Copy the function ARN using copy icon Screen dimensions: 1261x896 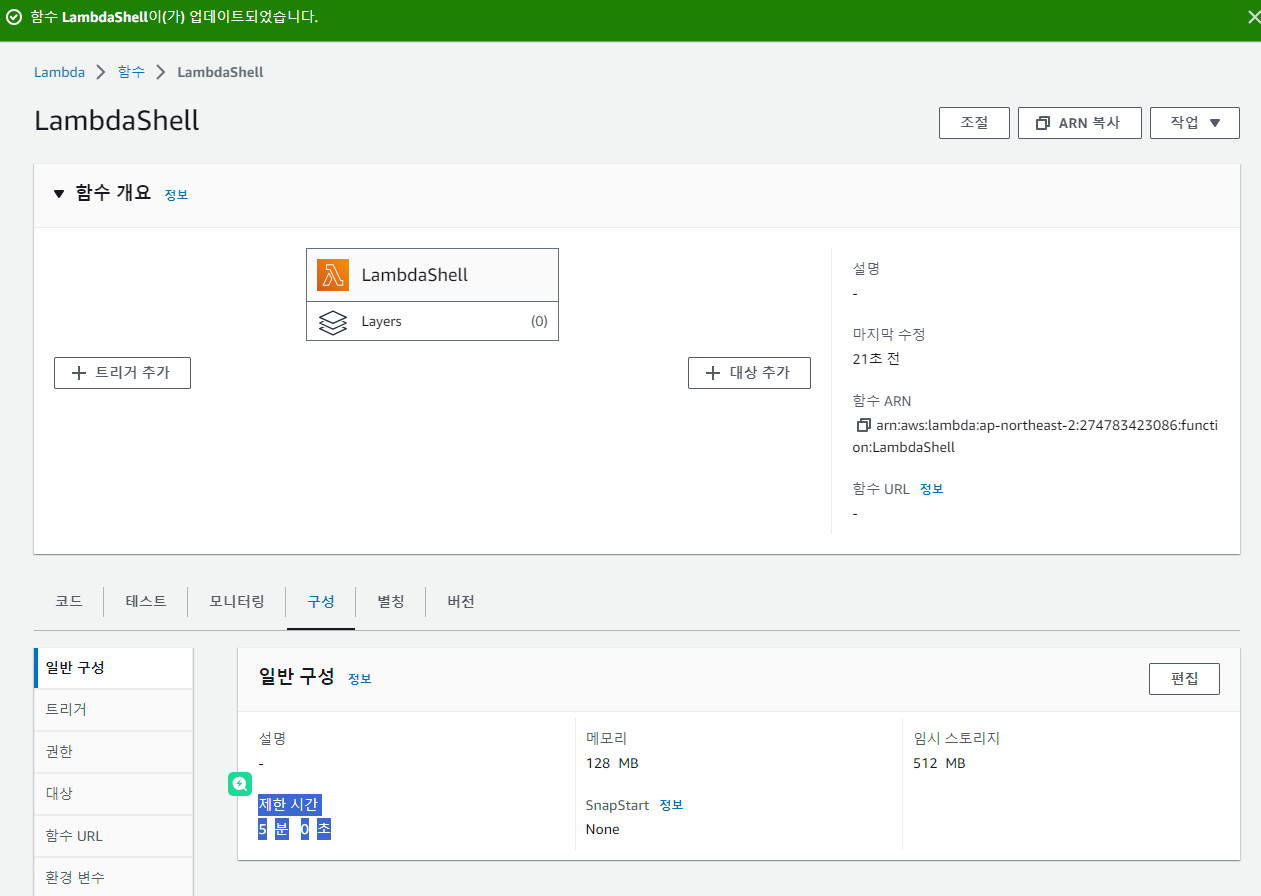[864, 425]
